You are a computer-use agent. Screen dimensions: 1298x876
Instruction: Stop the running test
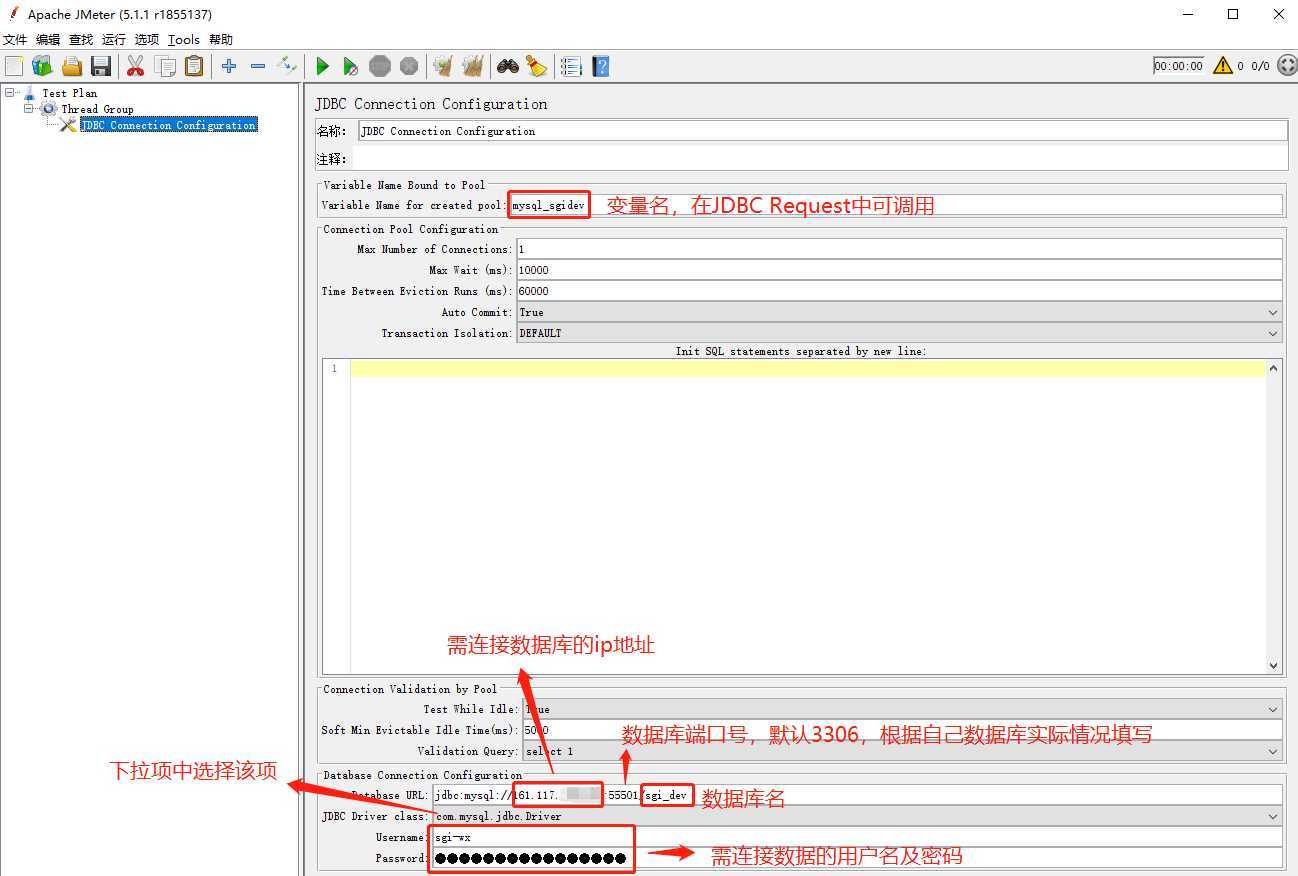pos(380,66)
